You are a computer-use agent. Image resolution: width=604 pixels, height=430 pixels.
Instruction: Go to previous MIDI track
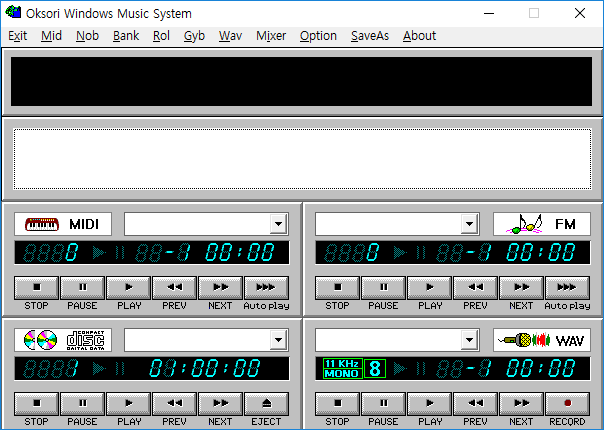(174, 287)
